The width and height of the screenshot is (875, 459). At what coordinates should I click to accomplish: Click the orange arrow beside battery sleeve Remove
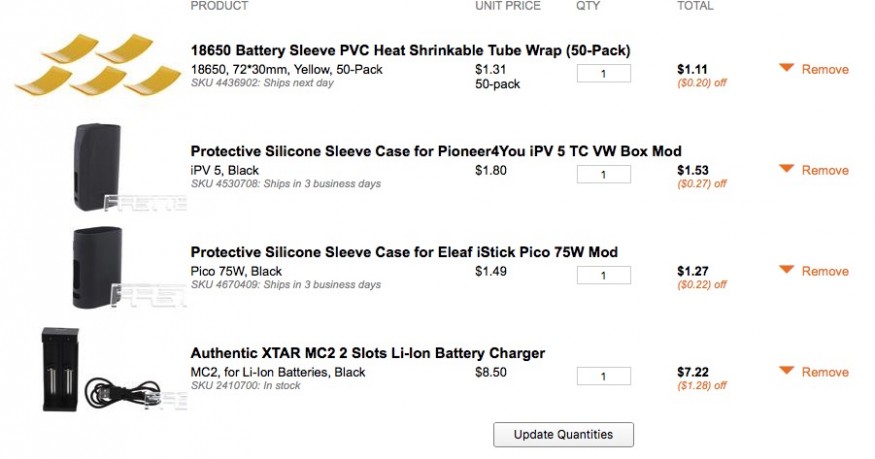pos(786,68)
